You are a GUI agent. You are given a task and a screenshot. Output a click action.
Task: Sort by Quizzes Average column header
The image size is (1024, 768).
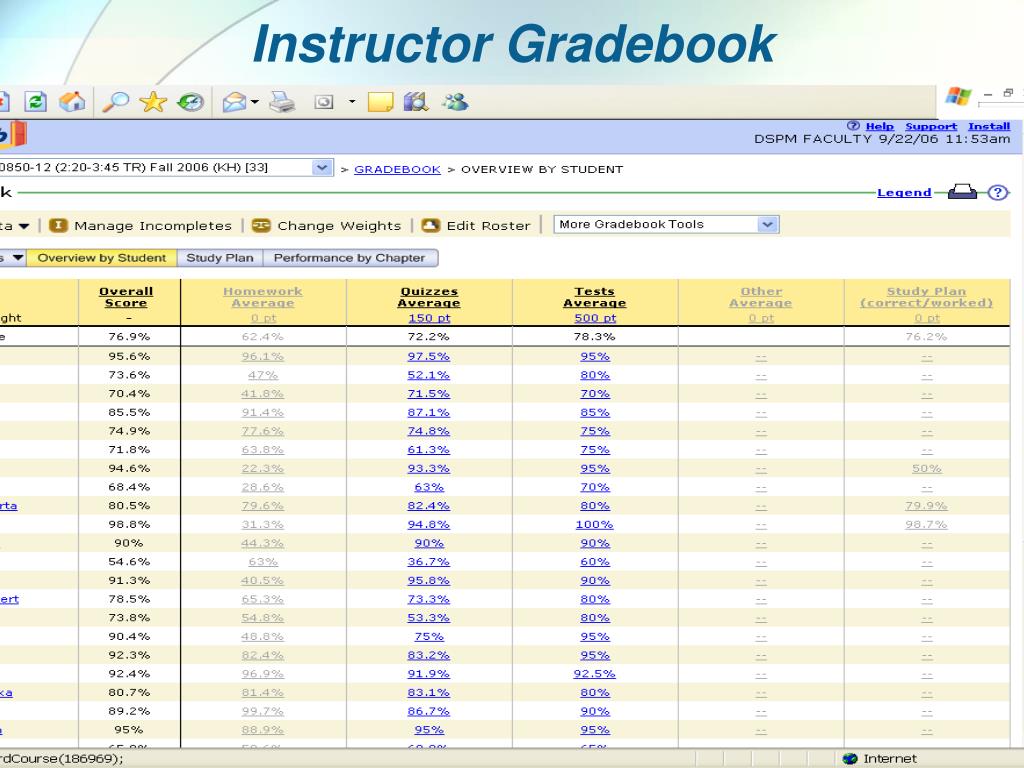pyautogui.click(x=429, y=297)
